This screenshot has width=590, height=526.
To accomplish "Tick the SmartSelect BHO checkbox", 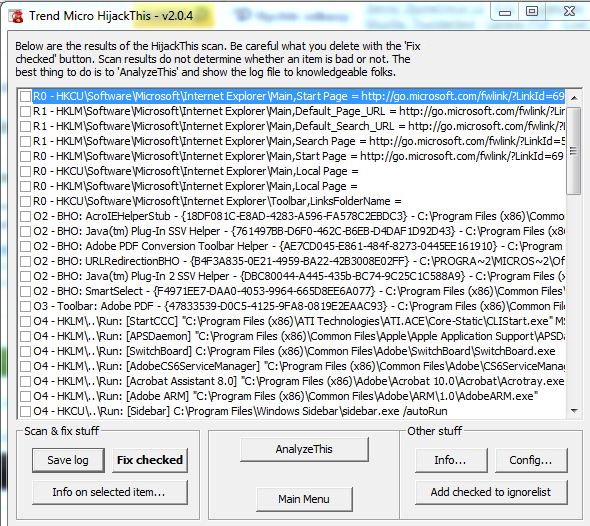I will tap(25, 292).
